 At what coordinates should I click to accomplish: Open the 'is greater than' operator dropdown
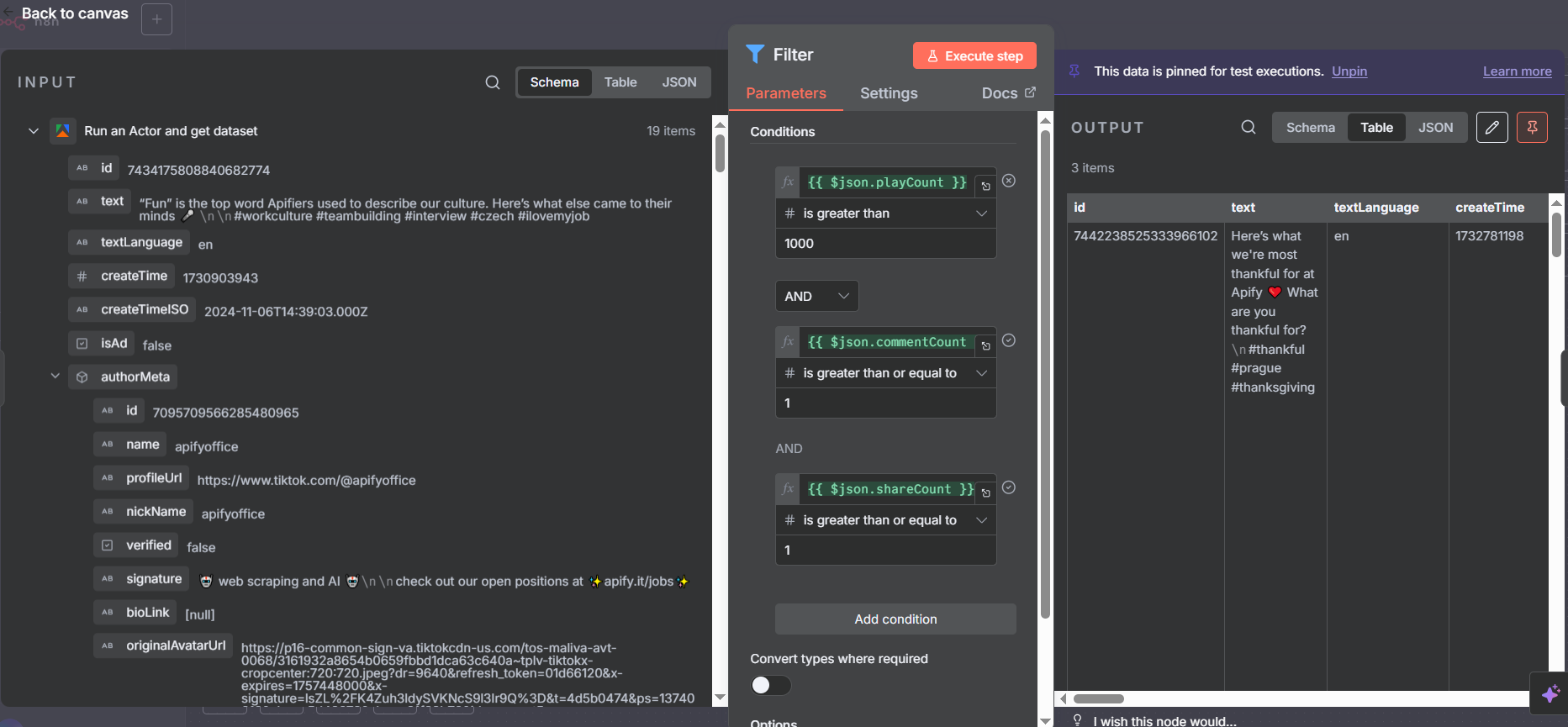[885, 213]
